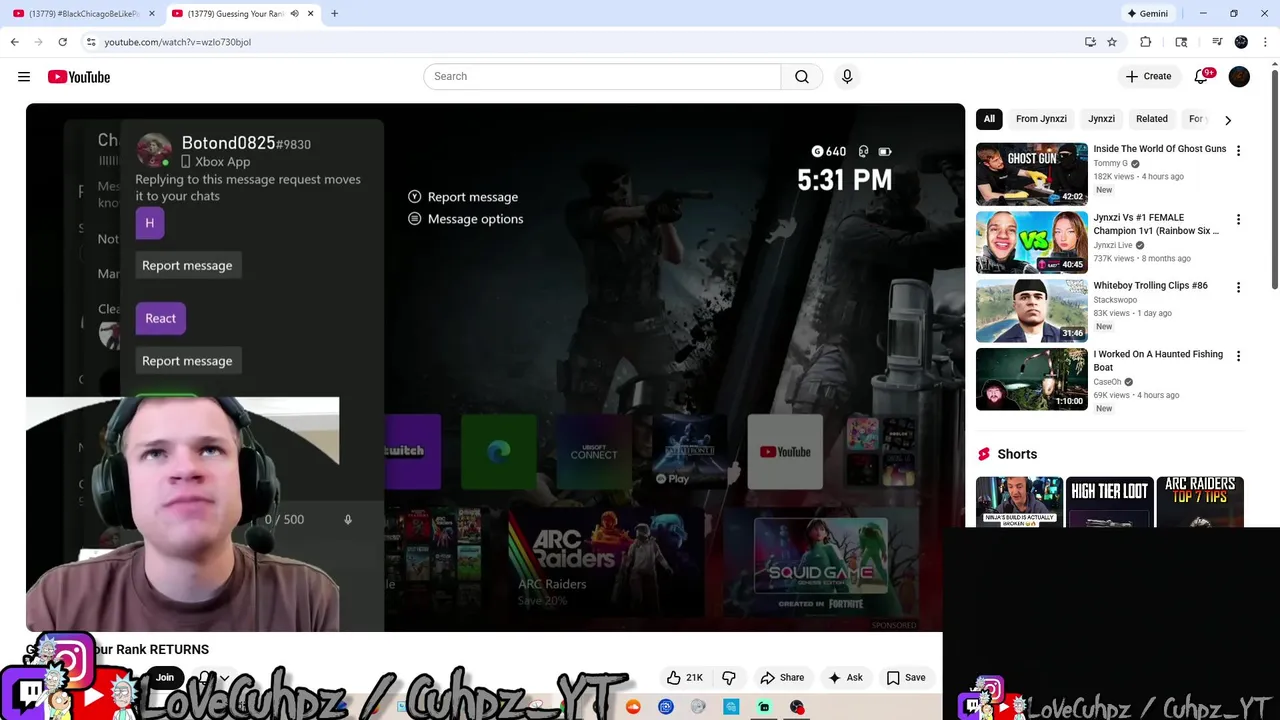1280x720 pixels.
Task: Go back with the browser back arrow
Action: pyautogui.click(x=15, y=42)
